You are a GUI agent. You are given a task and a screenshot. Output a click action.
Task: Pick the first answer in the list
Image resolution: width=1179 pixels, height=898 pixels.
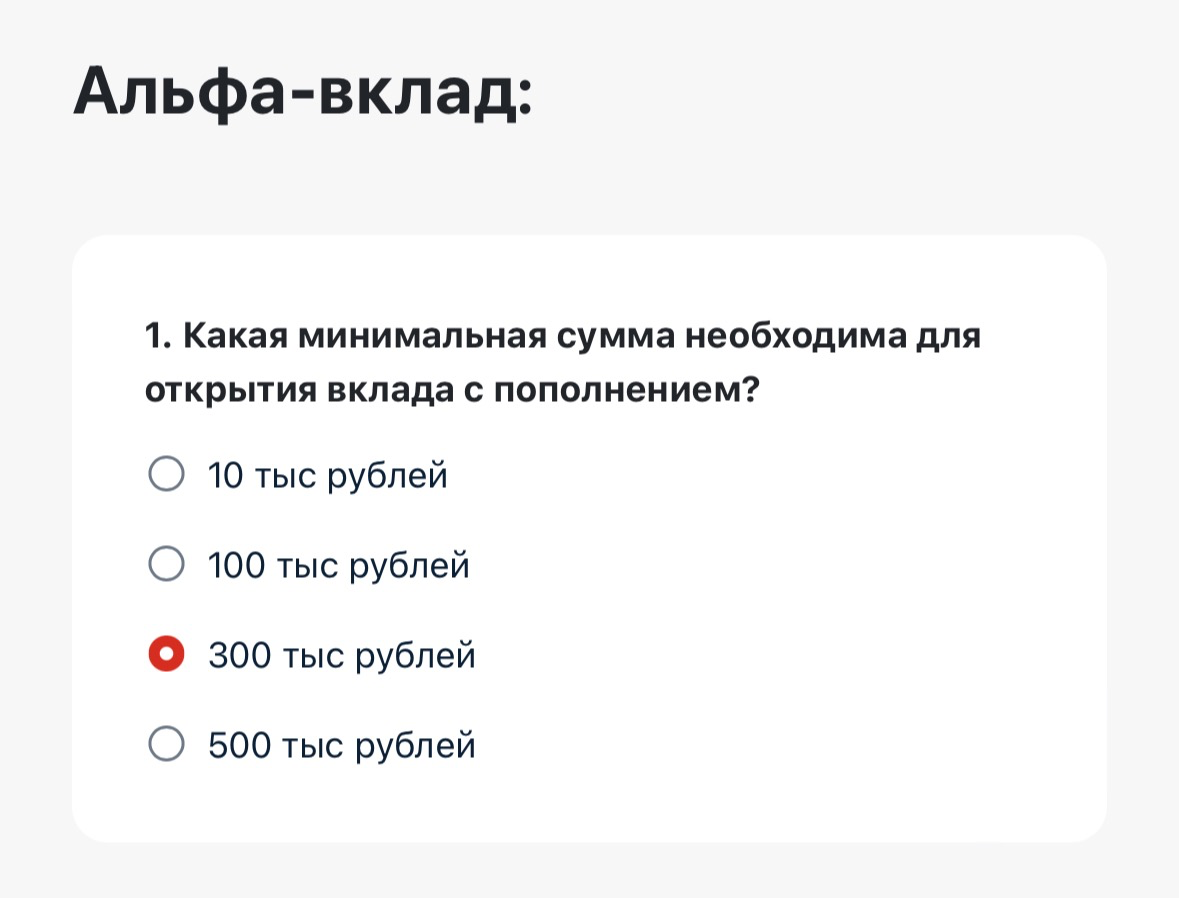coord(166,474)
